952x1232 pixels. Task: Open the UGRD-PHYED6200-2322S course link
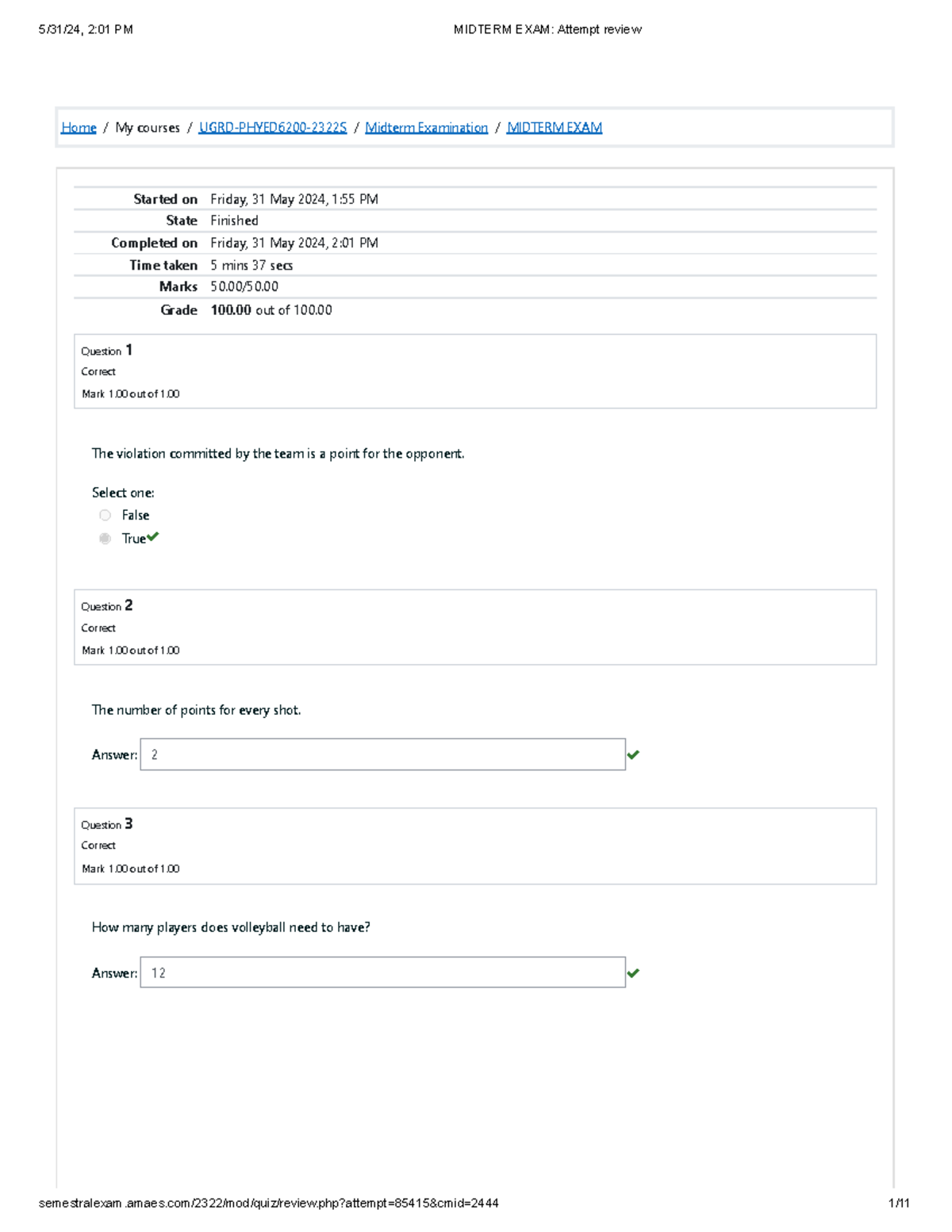(273, 127)
